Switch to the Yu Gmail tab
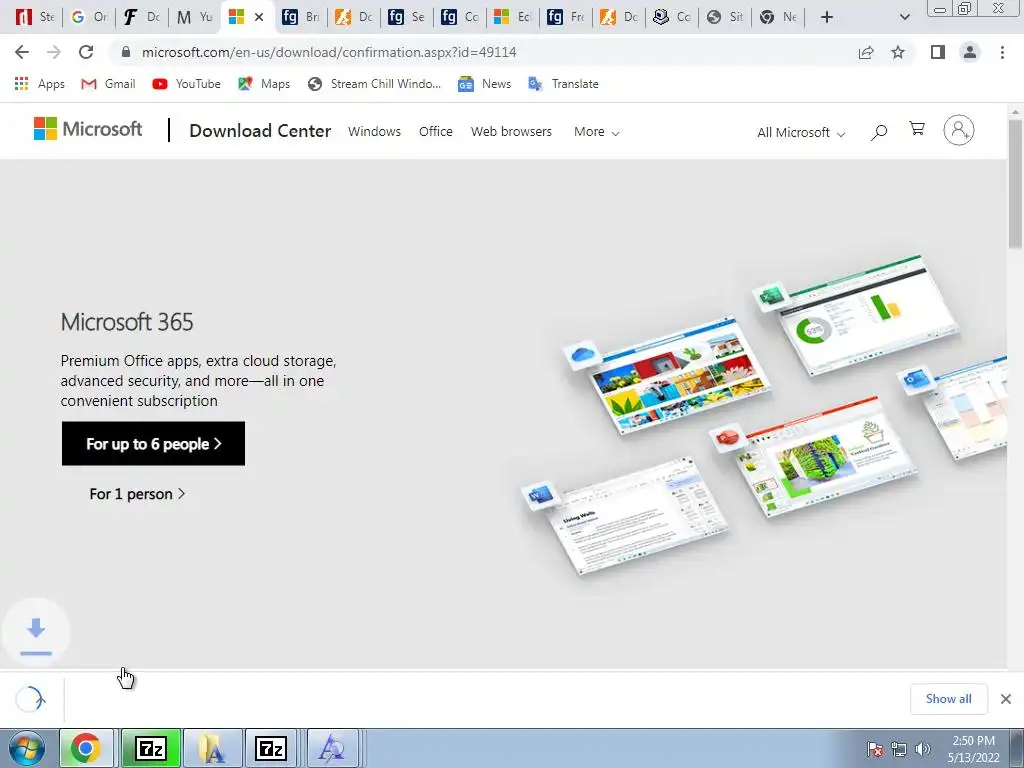This screenshot has width=1024, height=768. point(195,17)
